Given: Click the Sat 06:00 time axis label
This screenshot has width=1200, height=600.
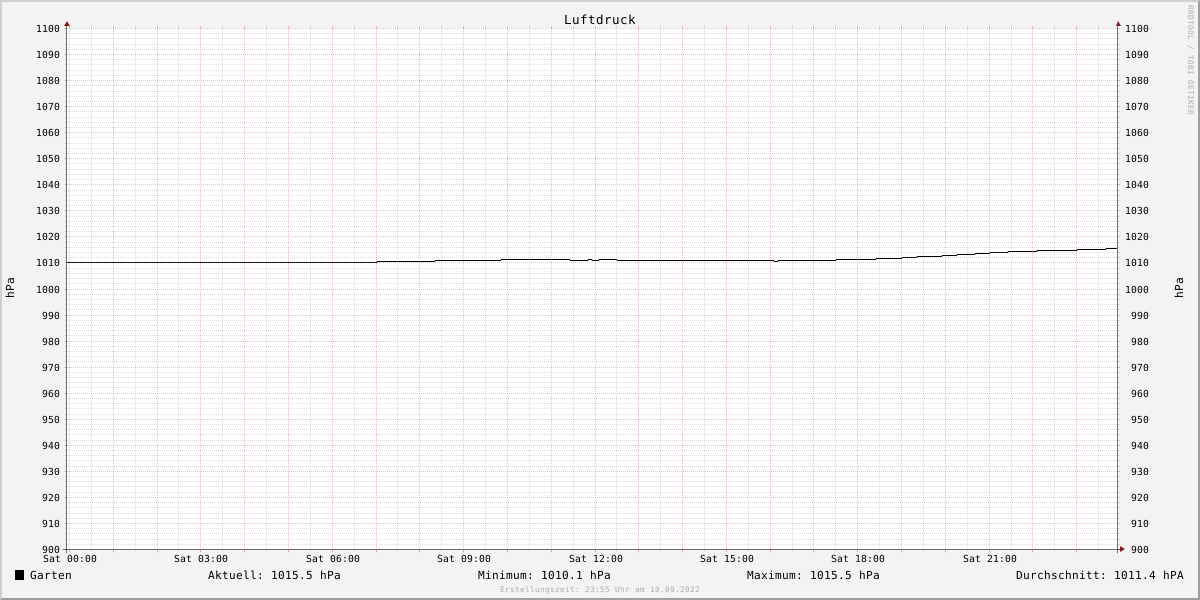Looking at the screenshot, I should click(333, 559).
